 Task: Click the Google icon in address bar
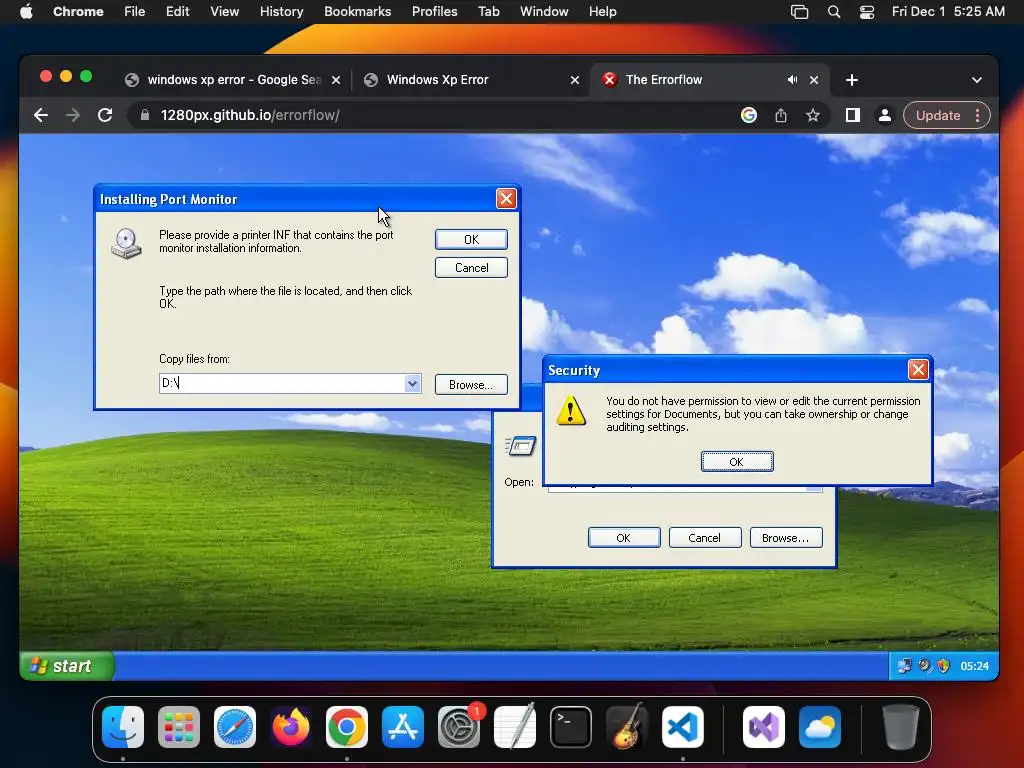(748, 116)
